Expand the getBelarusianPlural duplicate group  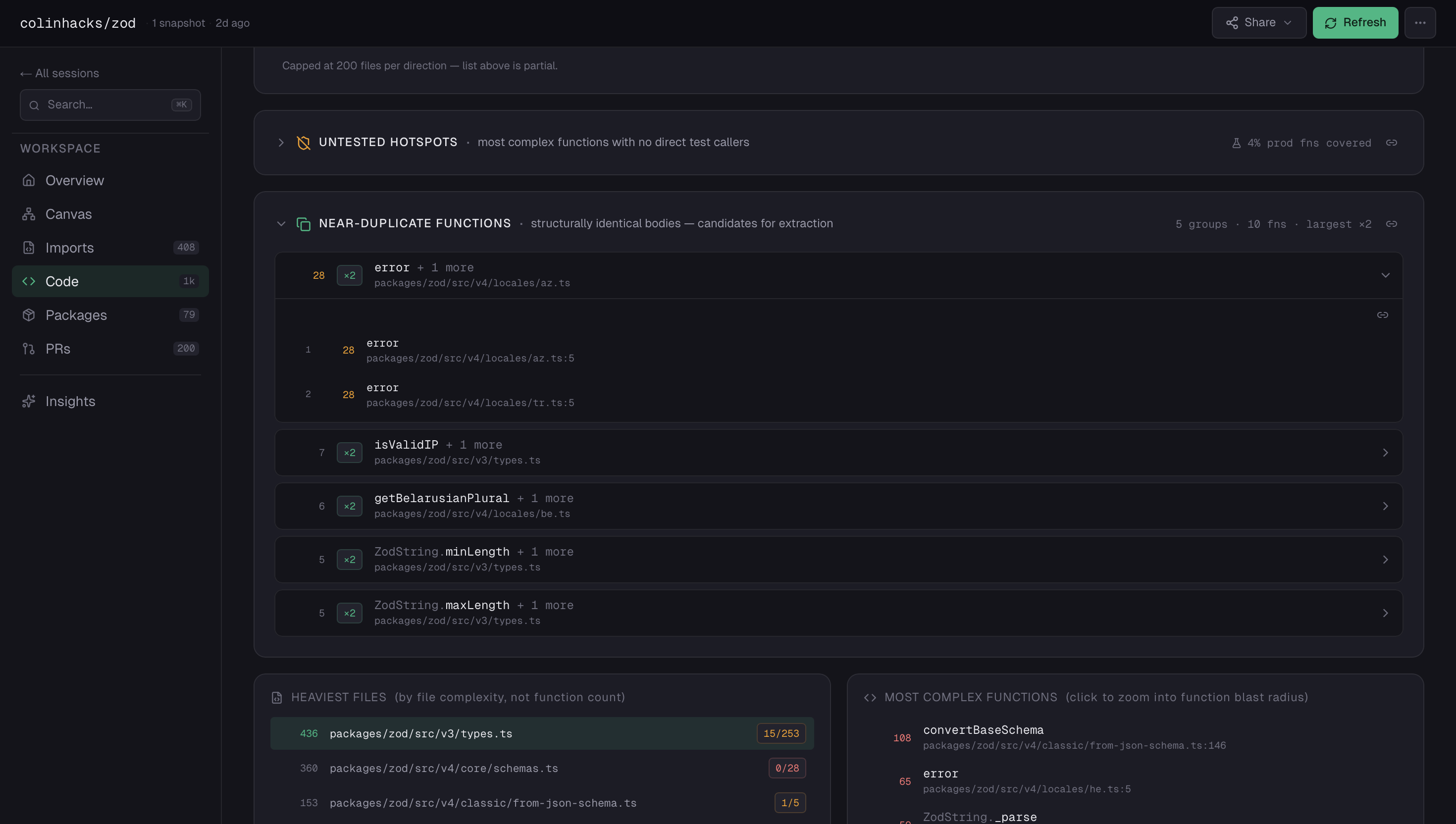pos(838,506)
